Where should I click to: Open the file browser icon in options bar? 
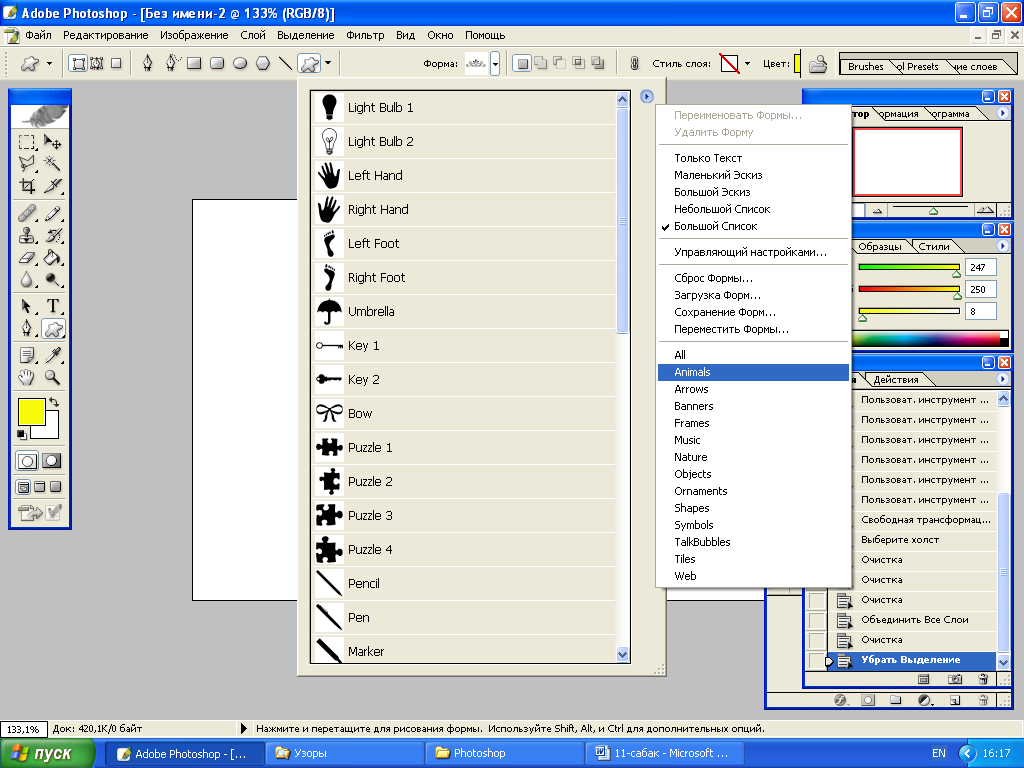pos(818,64)
